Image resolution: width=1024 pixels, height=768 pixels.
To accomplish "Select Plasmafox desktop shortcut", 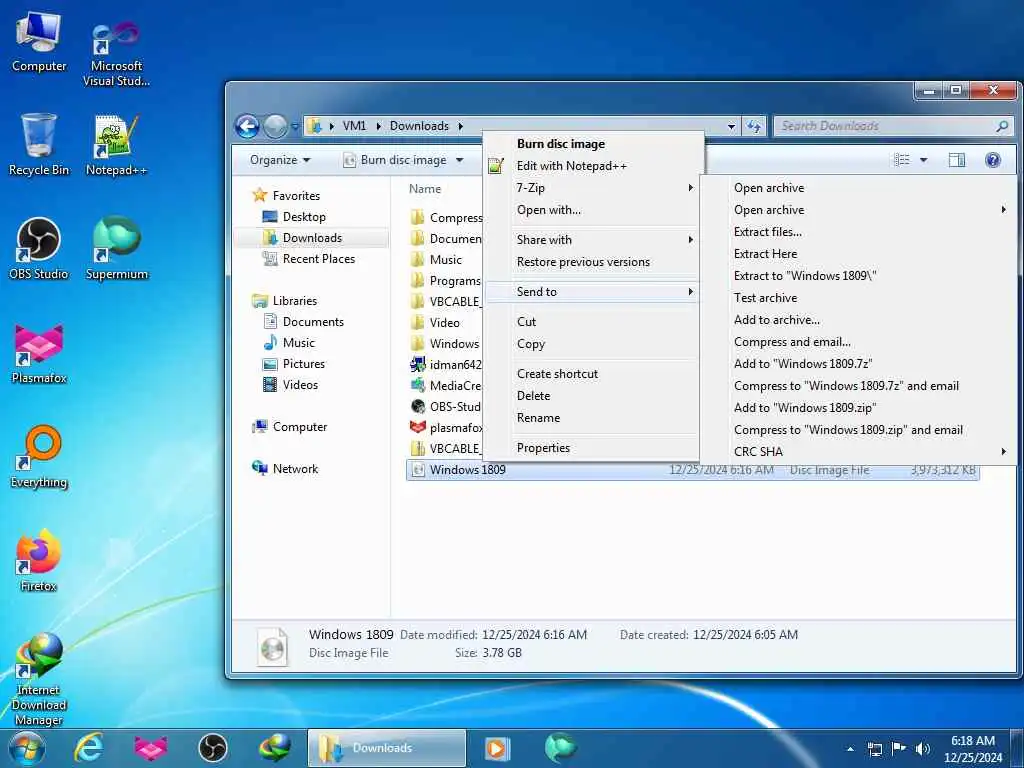I will pos(39,353).
